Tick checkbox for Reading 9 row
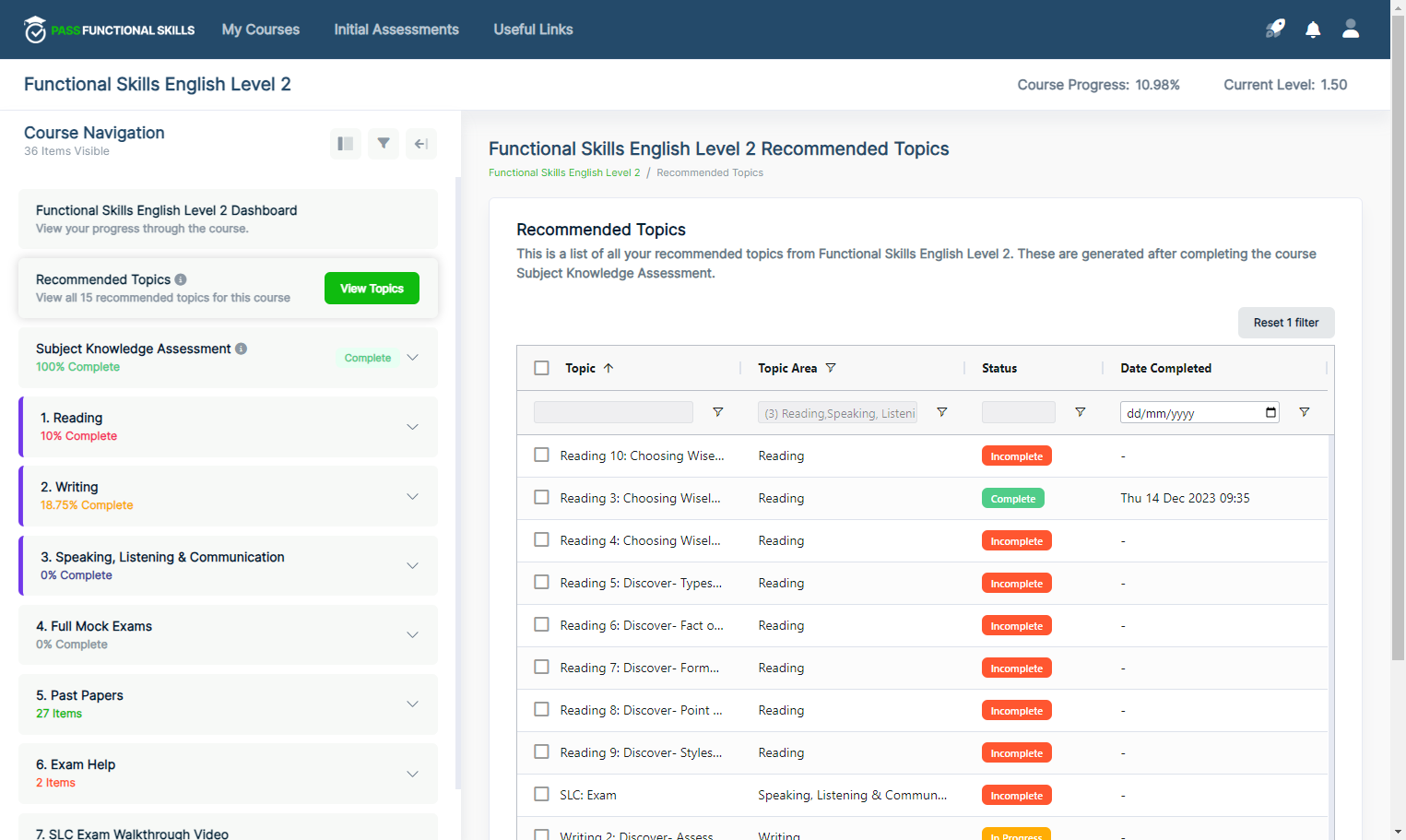The image size is (1406, 840). pyautogui.click(x=542, y=751)
